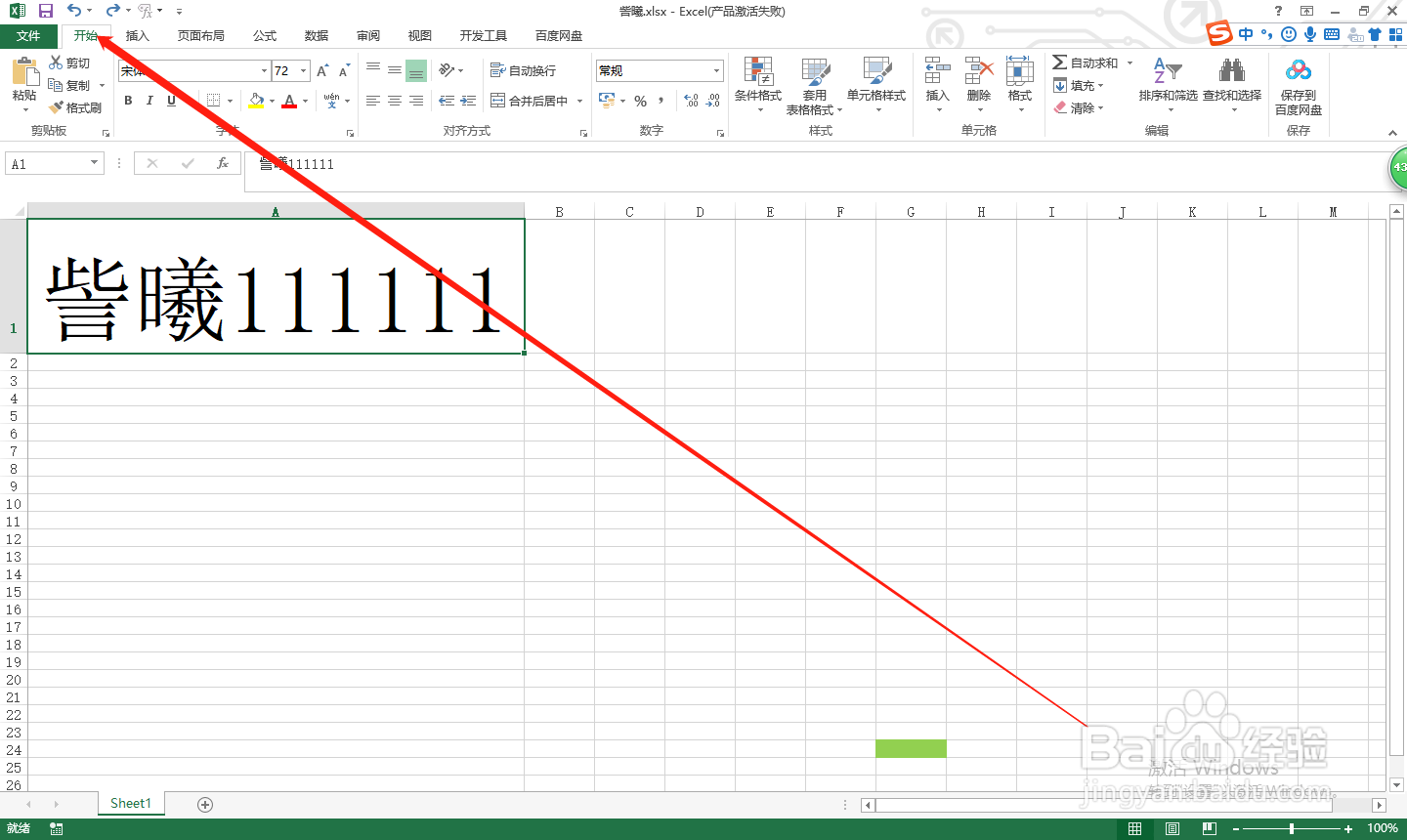Decrease decimal places icon
The width and height of the screenshot is (1407, 840).
point(713,101)
